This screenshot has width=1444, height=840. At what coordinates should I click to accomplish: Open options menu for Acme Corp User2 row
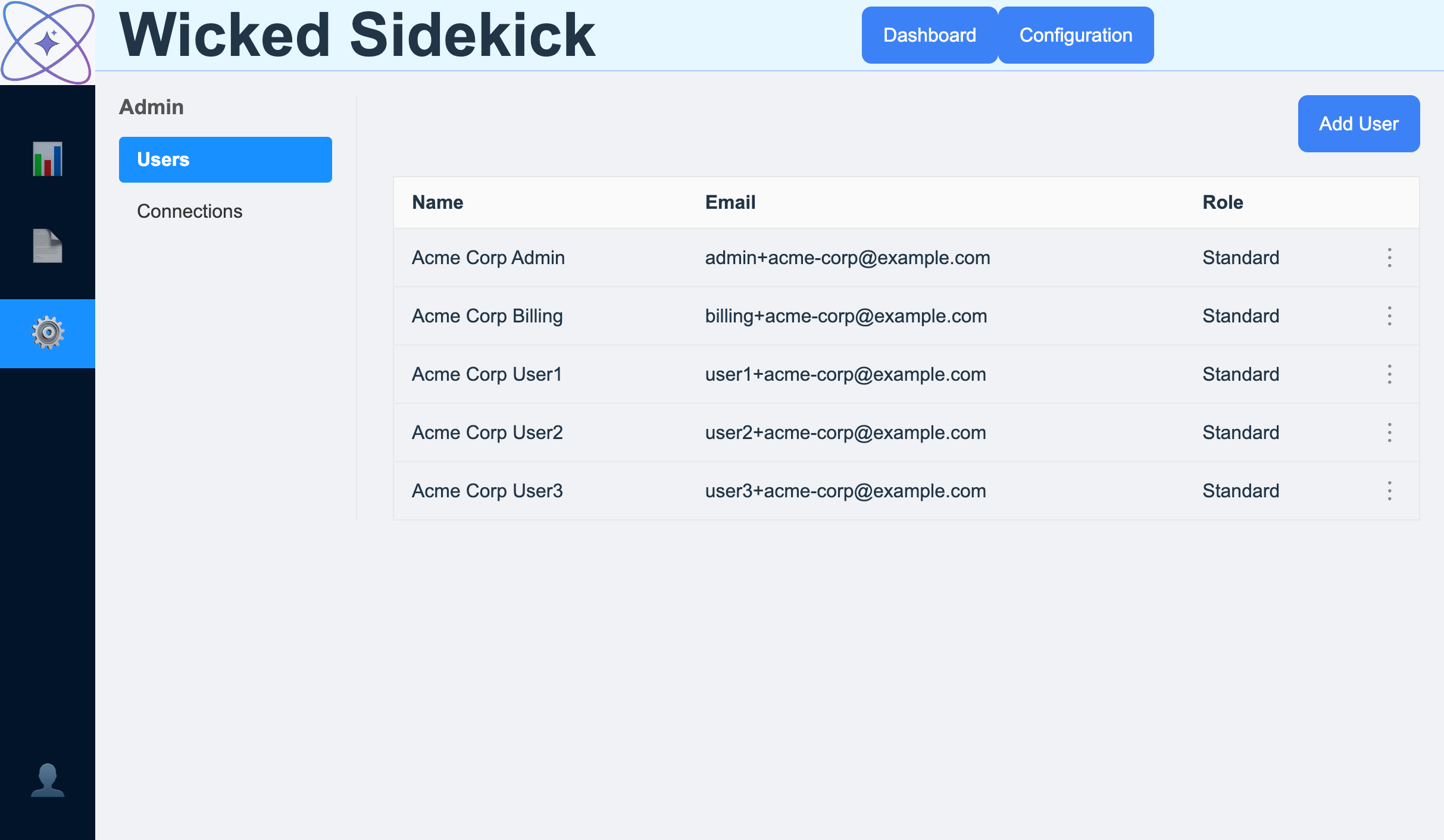coord(1389,432)
